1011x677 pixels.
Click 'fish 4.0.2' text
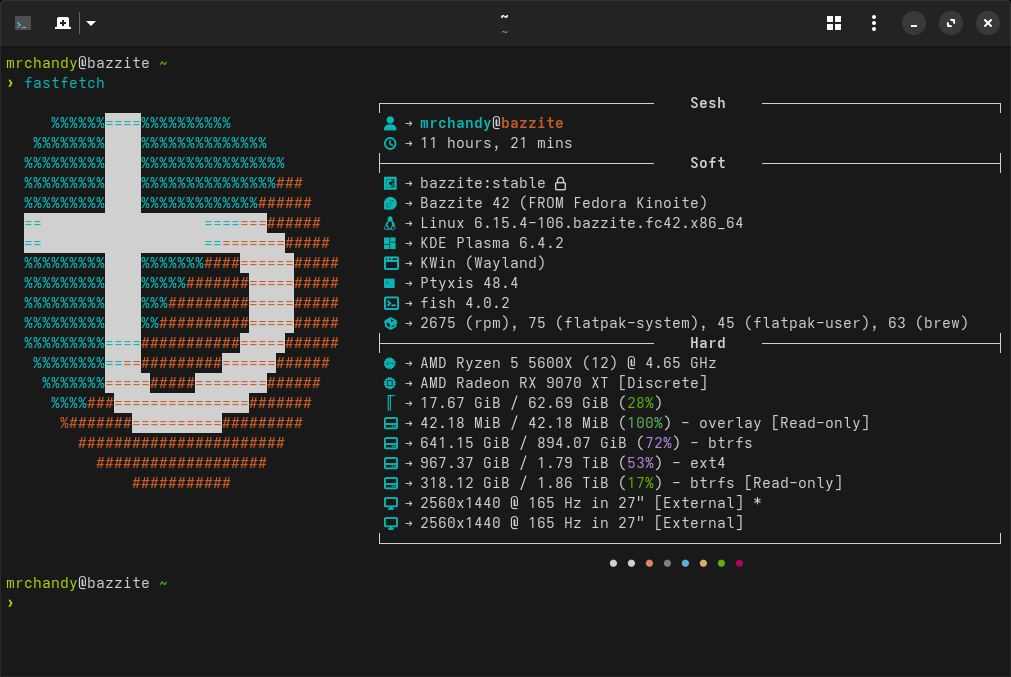pos(464,303)
